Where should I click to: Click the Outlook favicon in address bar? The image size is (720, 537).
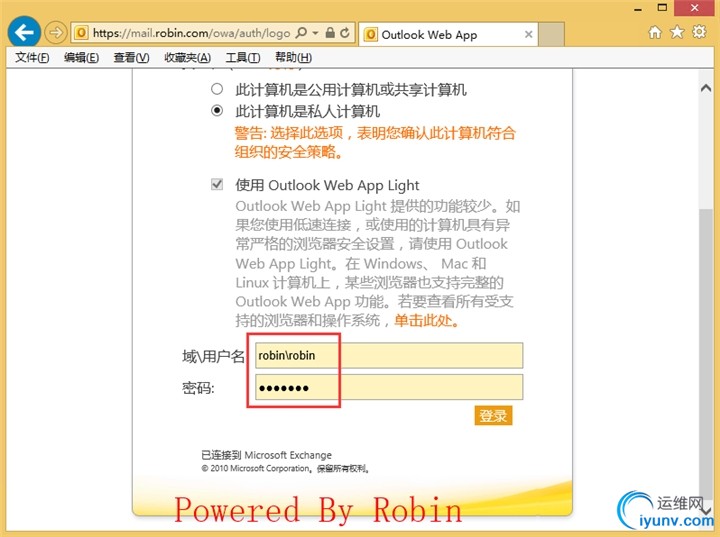pyautogui.click(x=81, y=33)
